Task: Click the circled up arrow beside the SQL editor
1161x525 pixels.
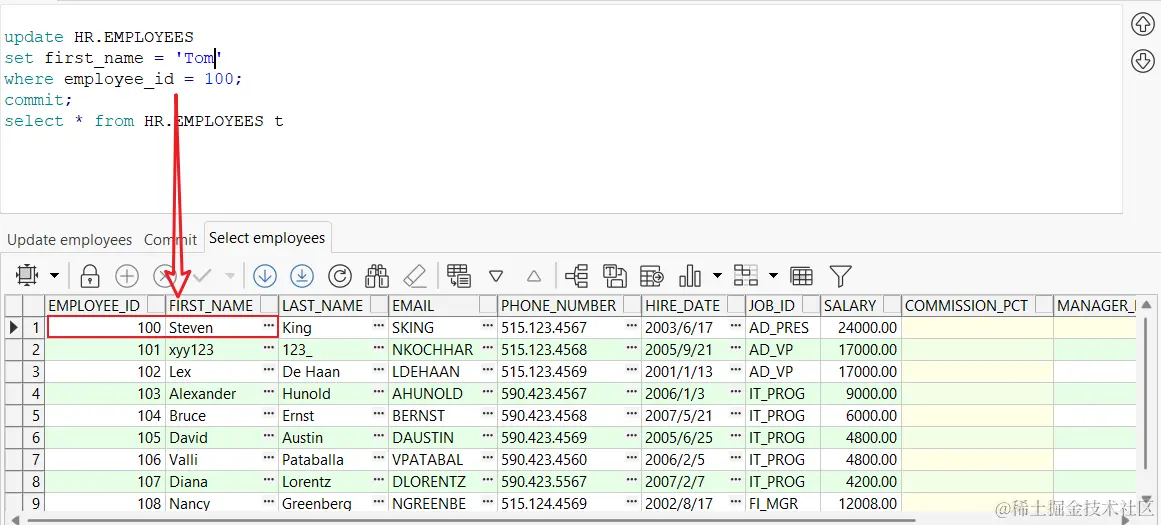Action: (1143, 25)
